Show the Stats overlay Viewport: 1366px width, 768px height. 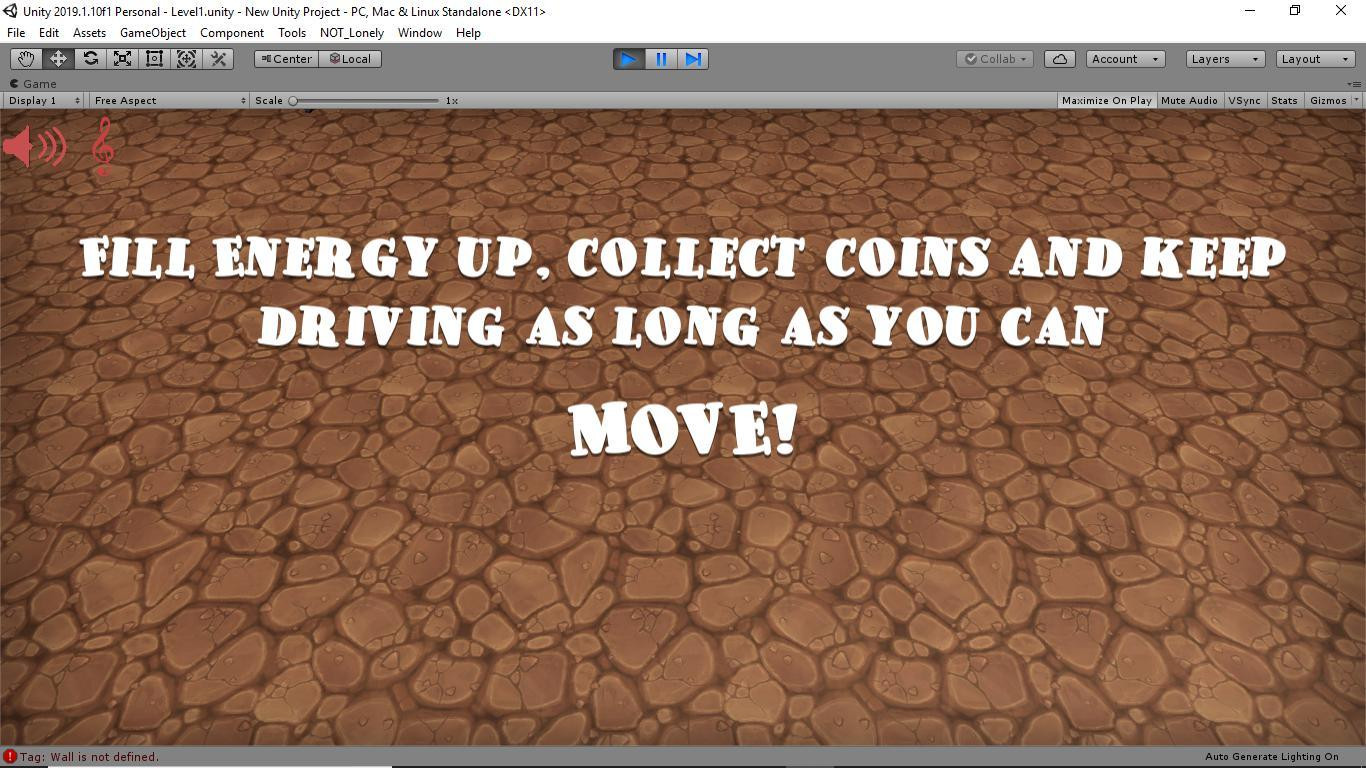[x=1284, y=100]
